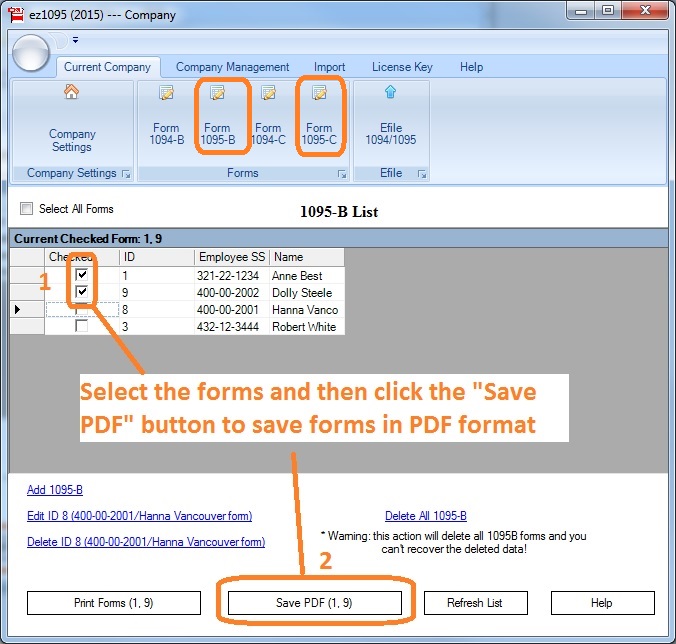Image resolution: width=676 pixels, height=644 pixels.
Task: Click the round application orb button
Action: (x=31, y=53)
